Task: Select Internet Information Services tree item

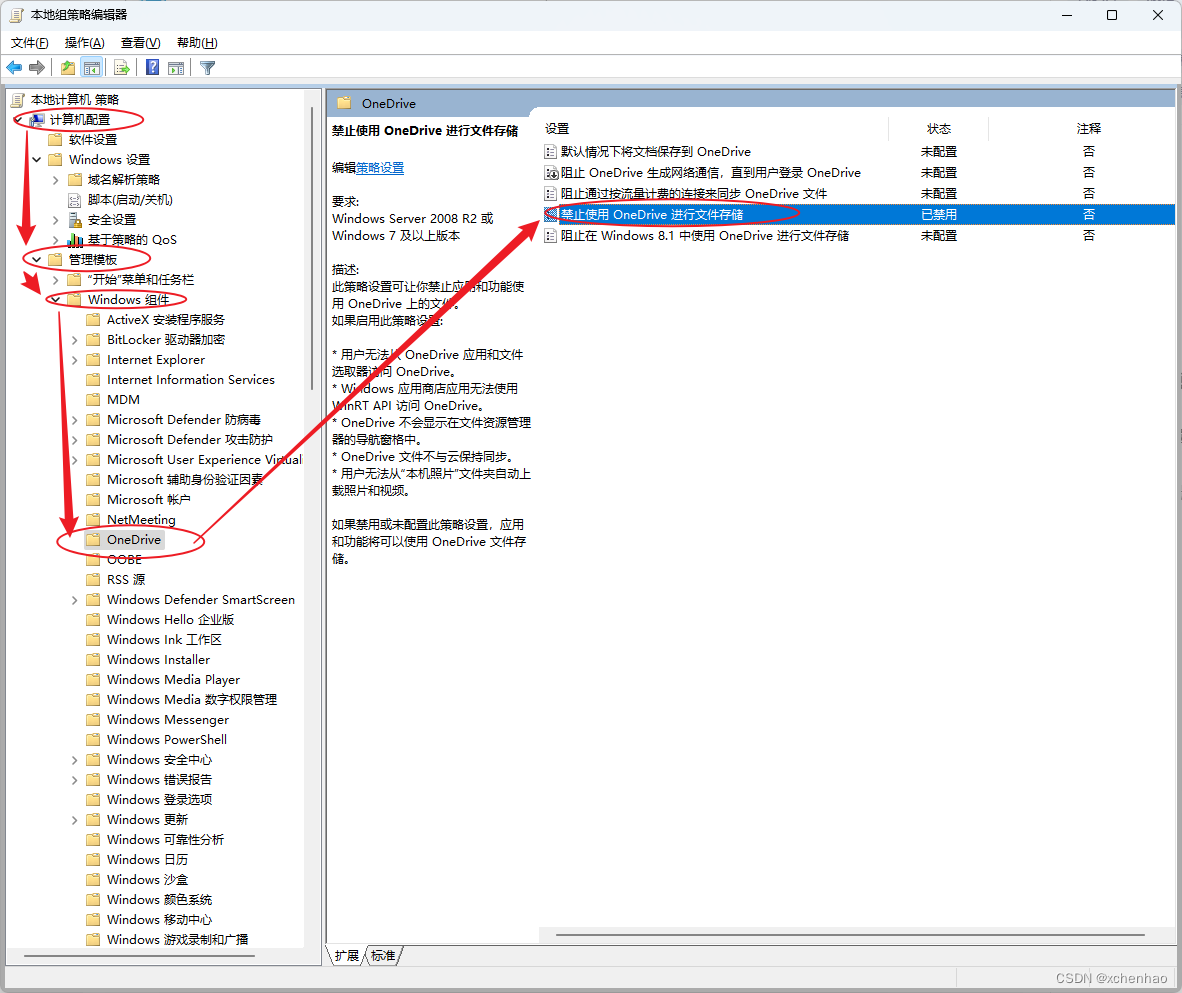Action: 191,380
